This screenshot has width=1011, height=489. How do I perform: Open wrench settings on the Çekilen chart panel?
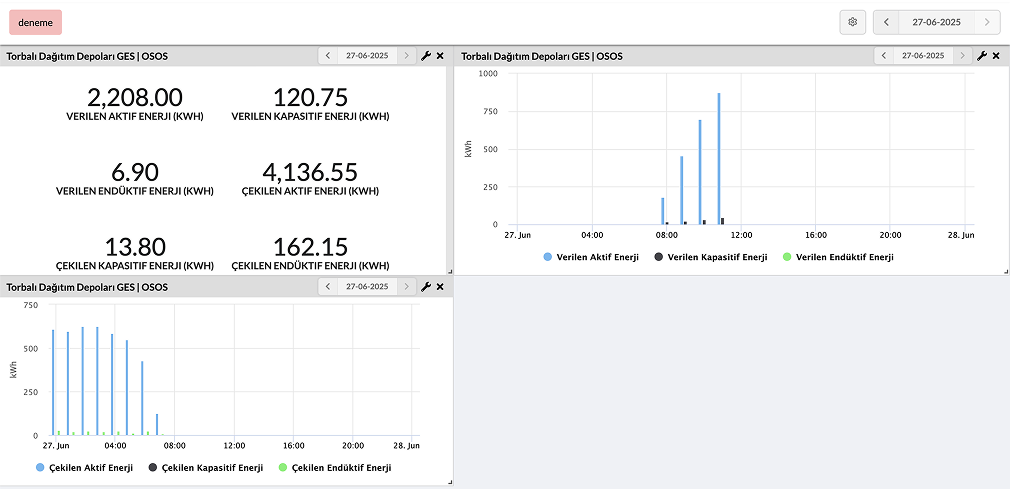426,287
